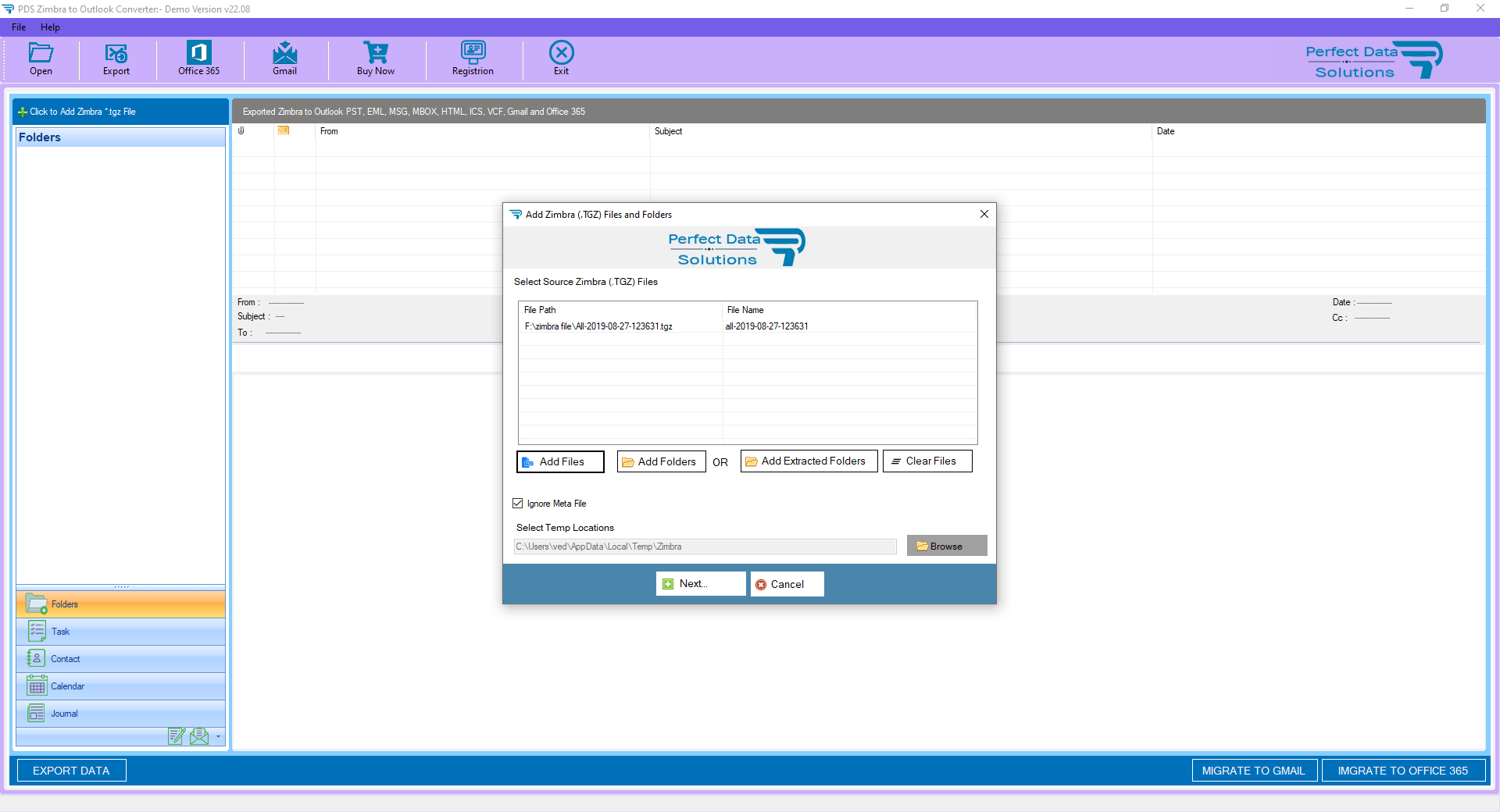Click the attachment column header icon

pyautogui.click(x=241, y=131)
